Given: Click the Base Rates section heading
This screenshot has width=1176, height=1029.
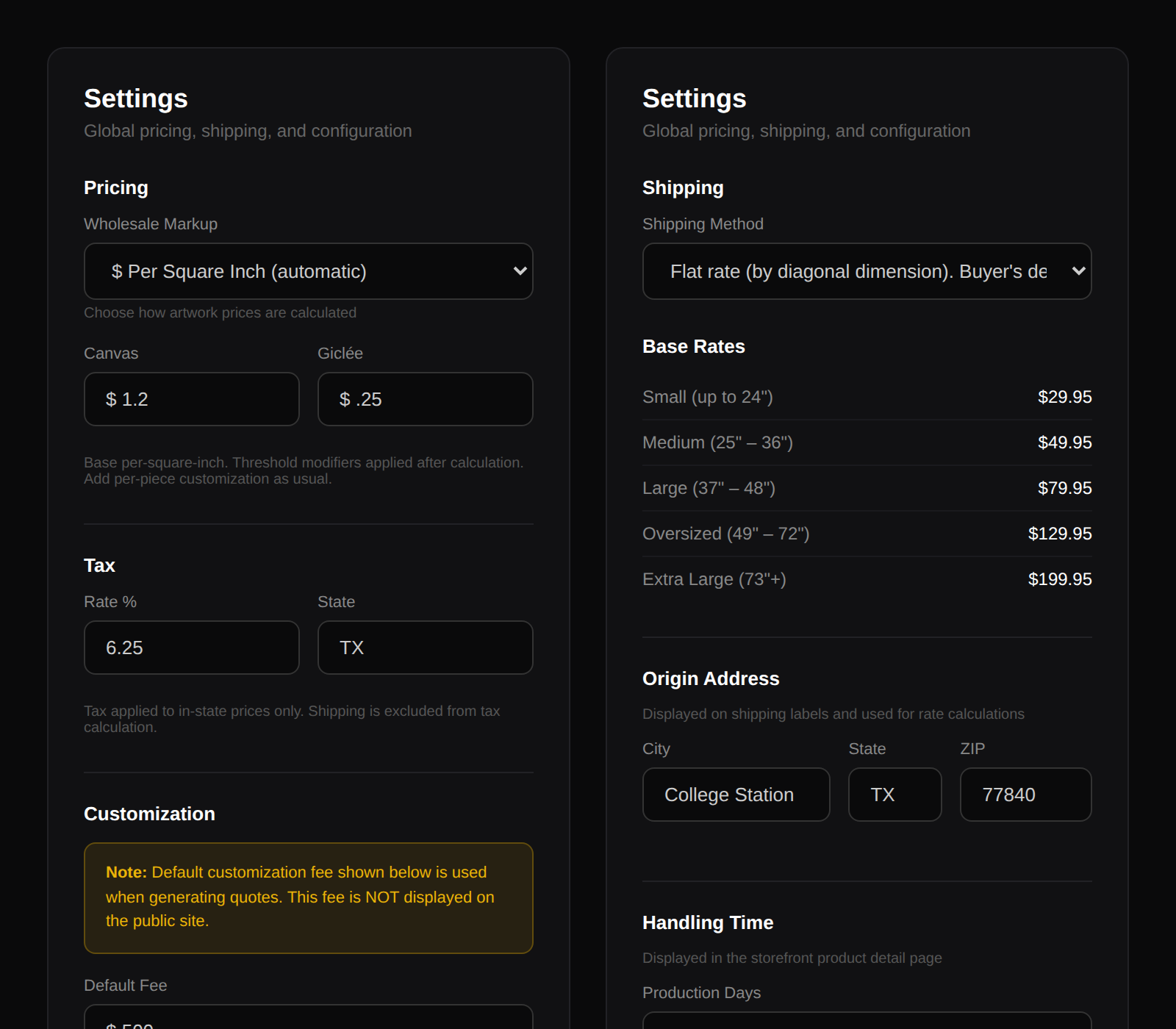Looking at the screenshot, I should click(x=693, y=346).
